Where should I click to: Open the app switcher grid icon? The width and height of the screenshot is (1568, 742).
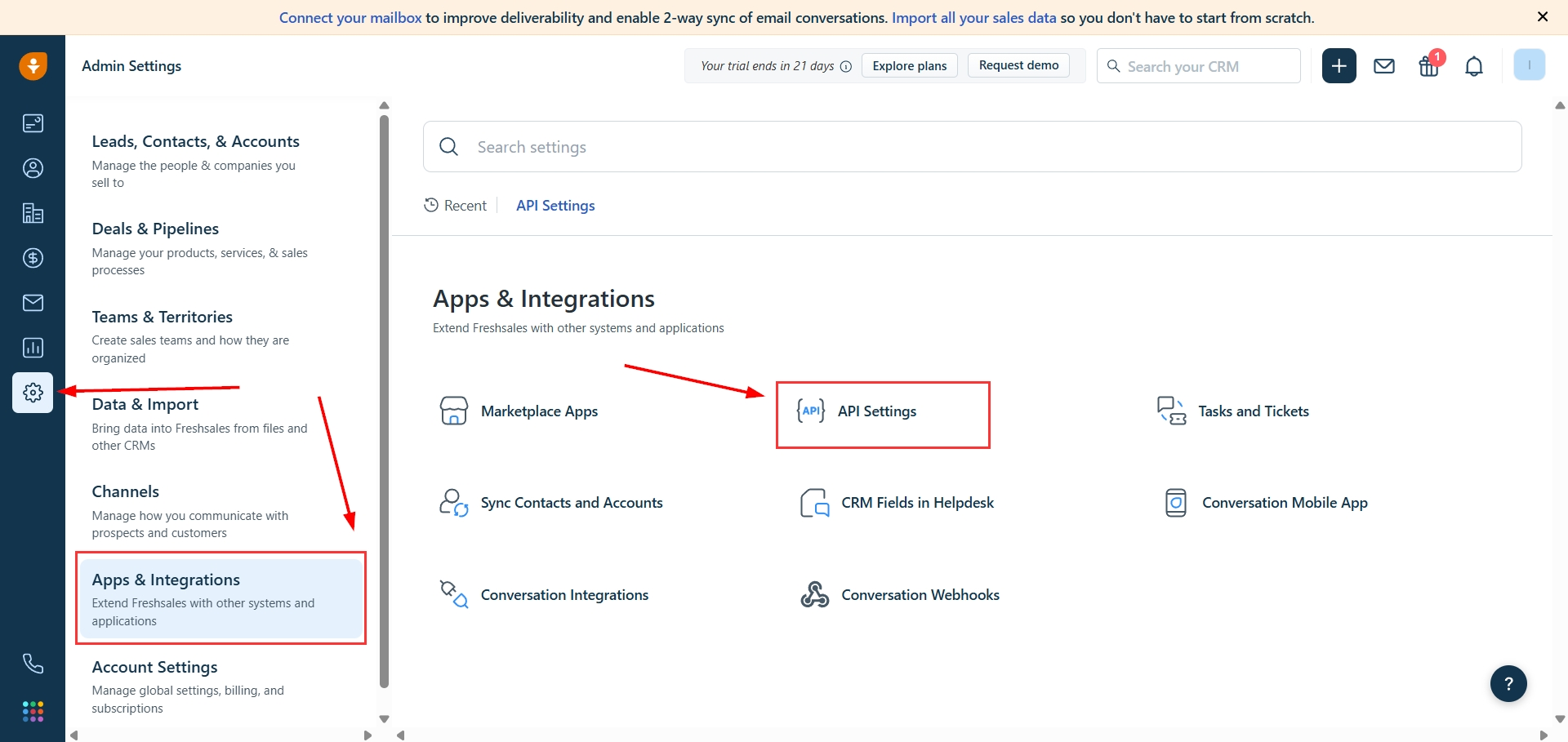[x=33, y=711]
